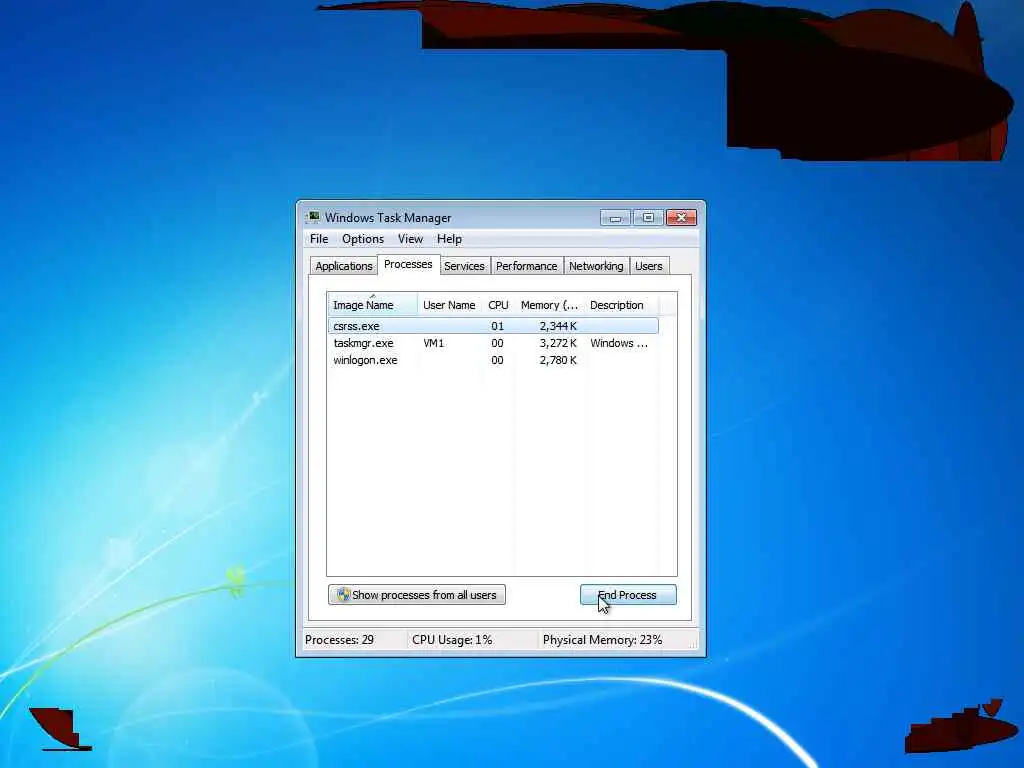The image size is (1024, 768).
Task: Click the CPU value 01 for csrss.exe
Action: click(x=498, y=326)
